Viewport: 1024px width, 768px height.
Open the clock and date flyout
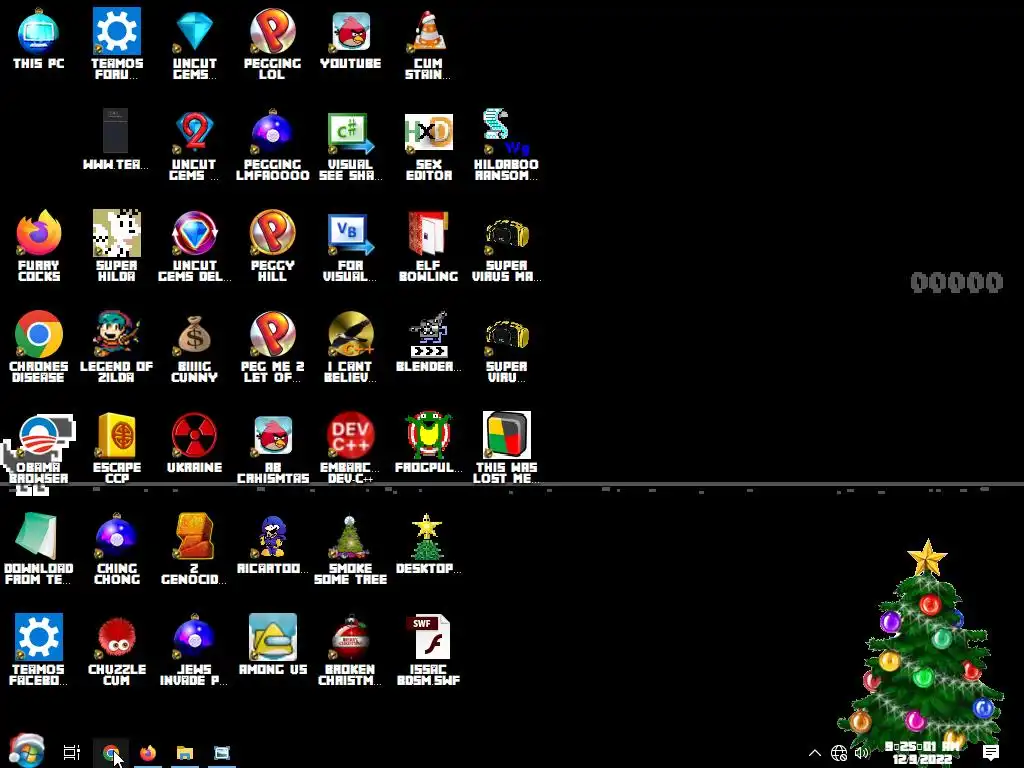point(922,753)
